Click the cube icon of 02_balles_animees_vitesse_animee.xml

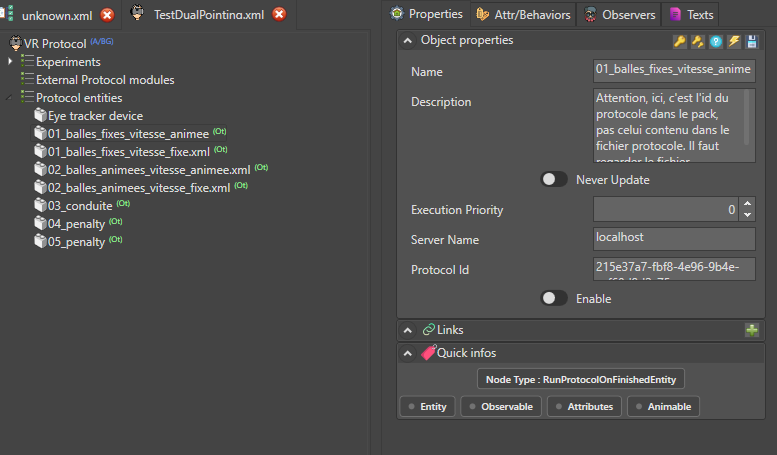40,170
